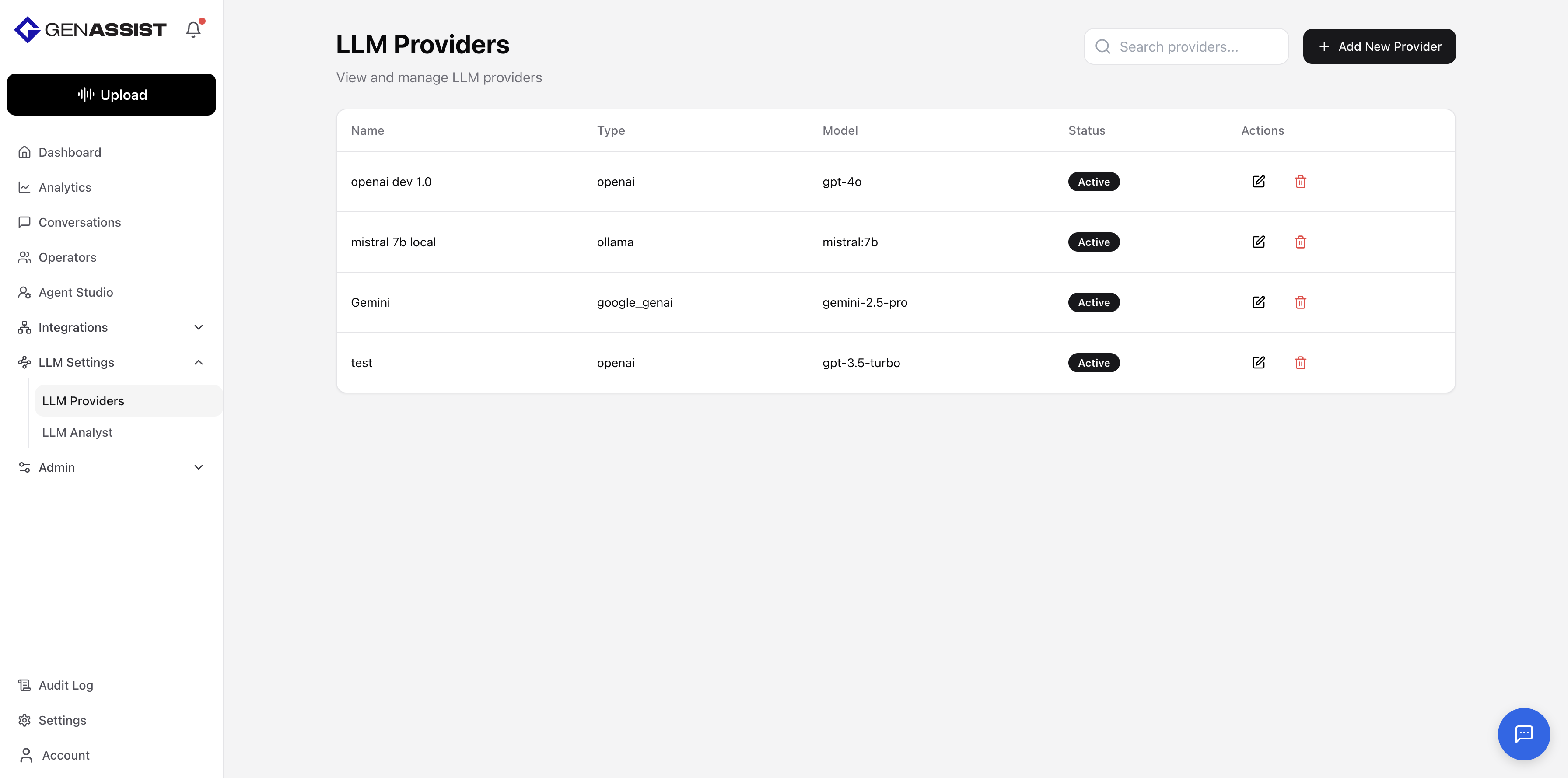
Task: Delete the test provider row
Action: pos(1300,363)
